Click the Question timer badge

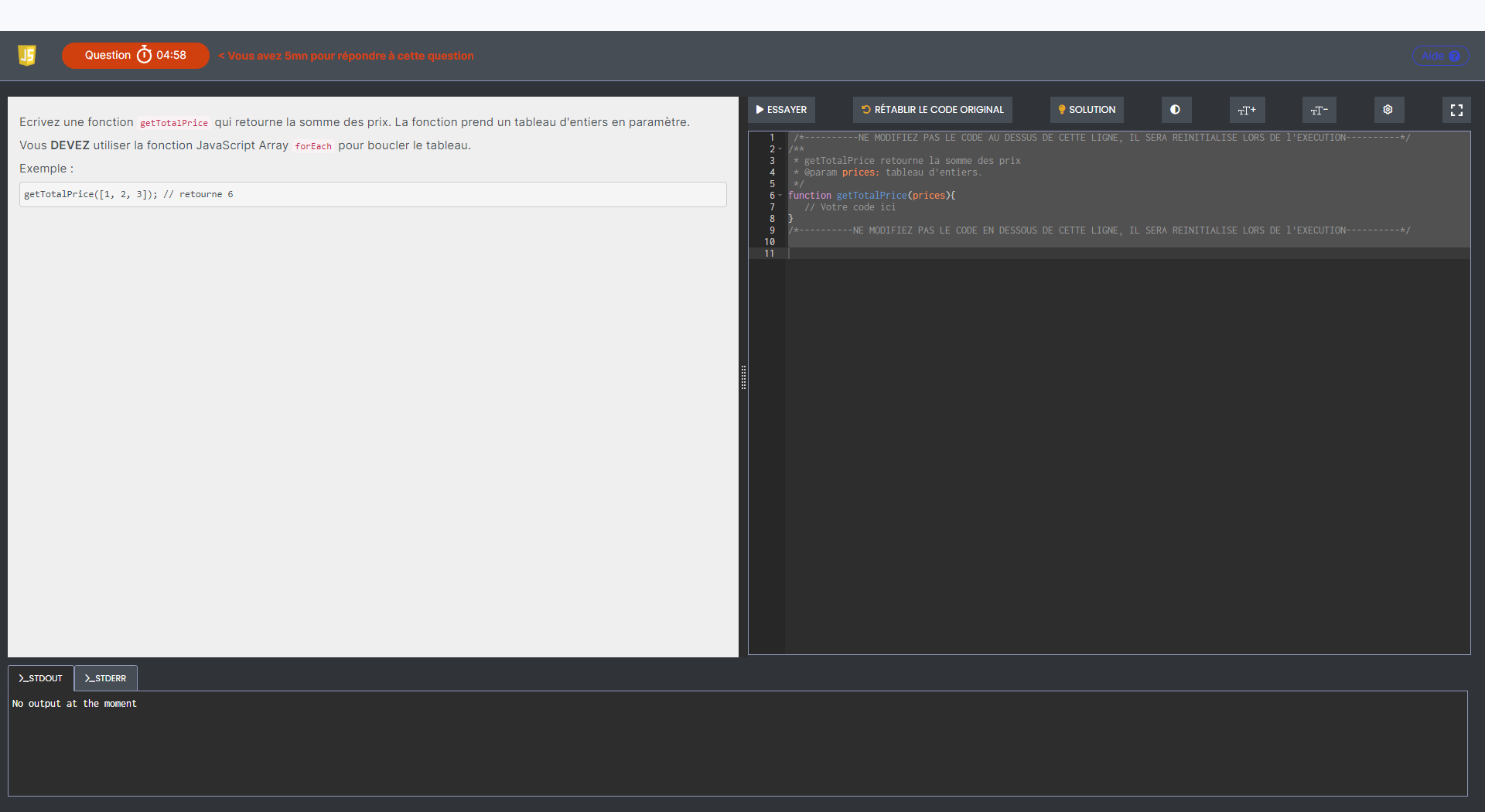(x=135, y=56)
